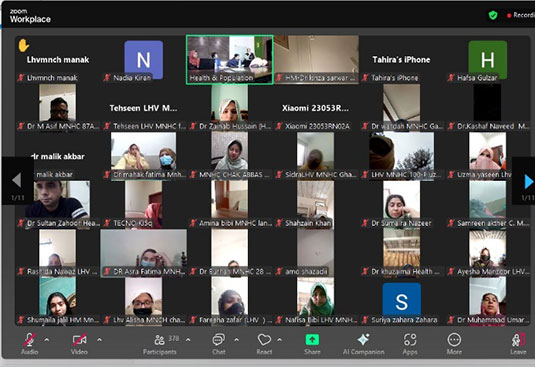Launch the AI Companion
This screenshot has width=535, height=367.
363,340
